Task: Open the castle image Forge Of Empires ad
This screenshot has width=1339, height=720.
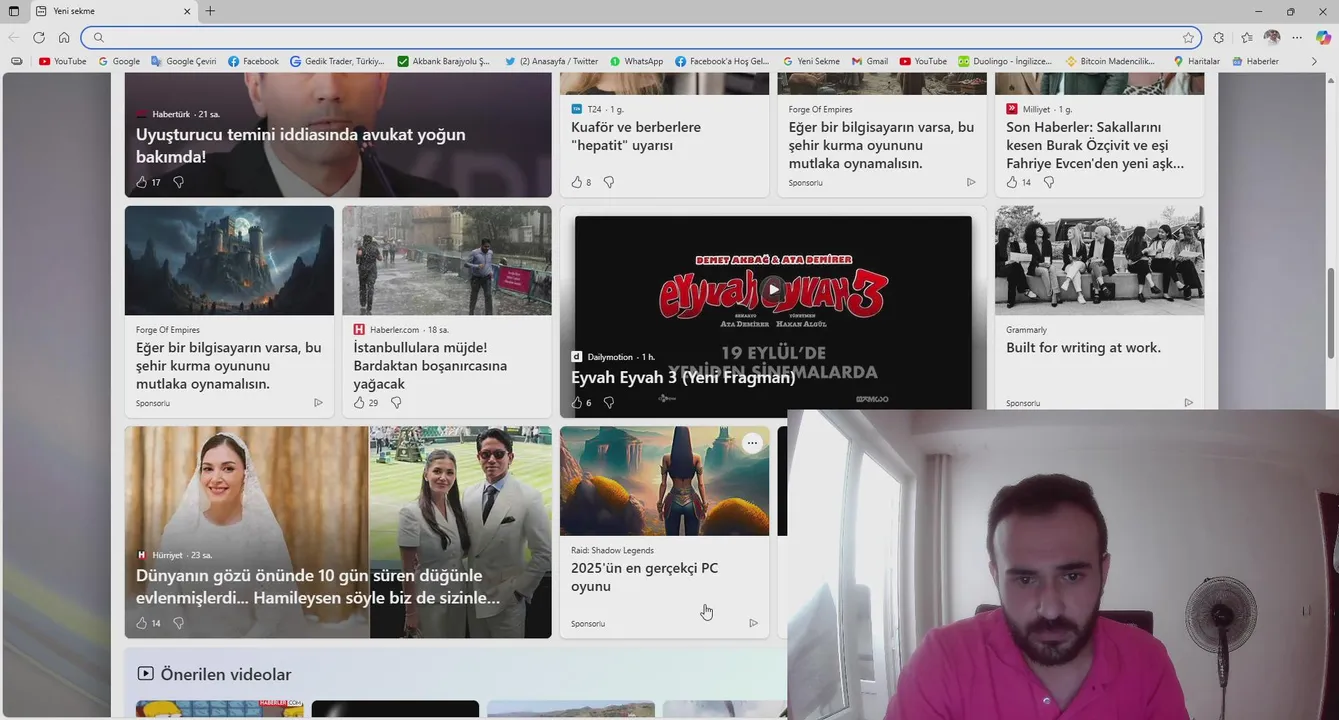Action: [x=229, y=260]
